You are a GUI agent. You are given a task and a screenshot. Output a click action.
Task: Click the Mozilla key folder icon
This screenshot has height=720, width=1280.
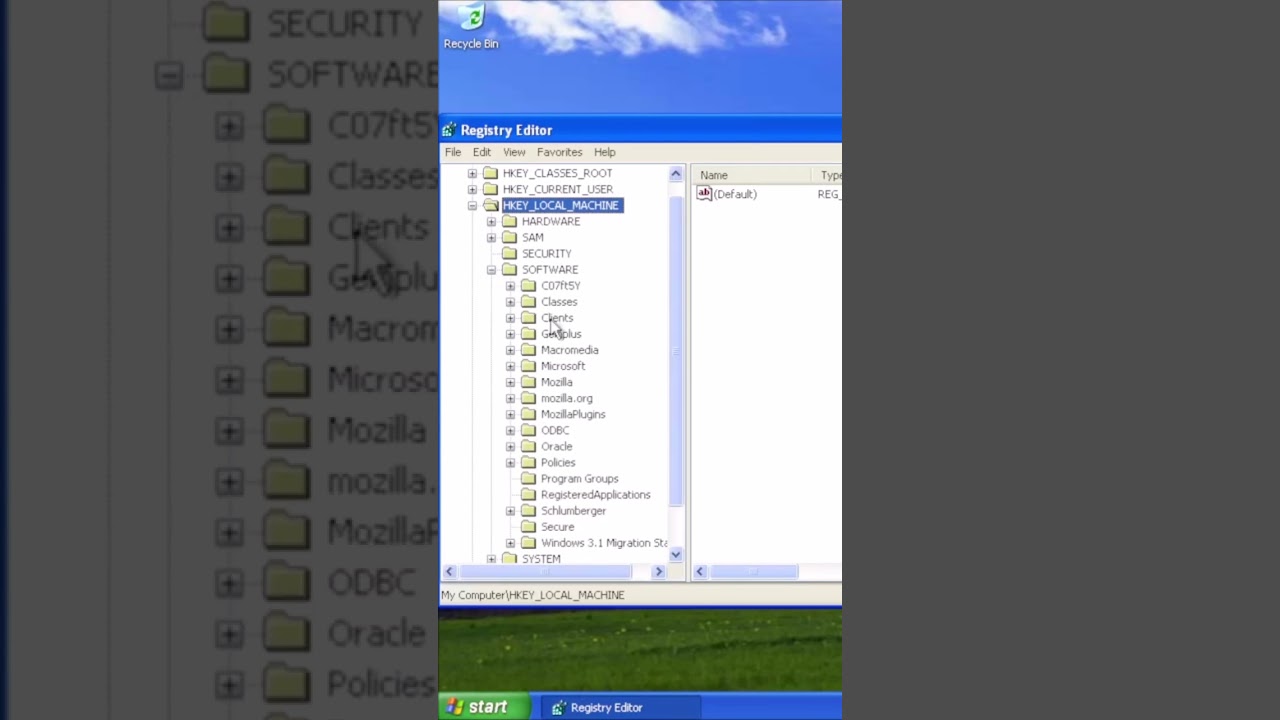point(528,382)
